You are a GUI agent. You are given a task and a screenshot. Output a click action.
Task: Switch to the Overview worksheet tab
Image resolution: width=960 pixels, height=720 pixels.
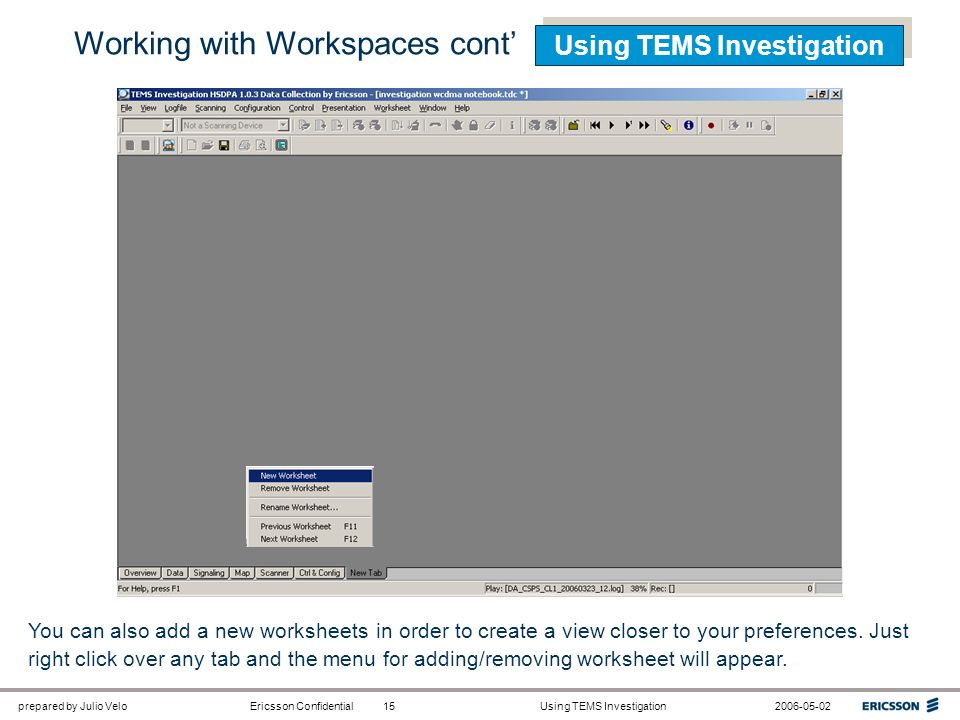tap(140, 573)
